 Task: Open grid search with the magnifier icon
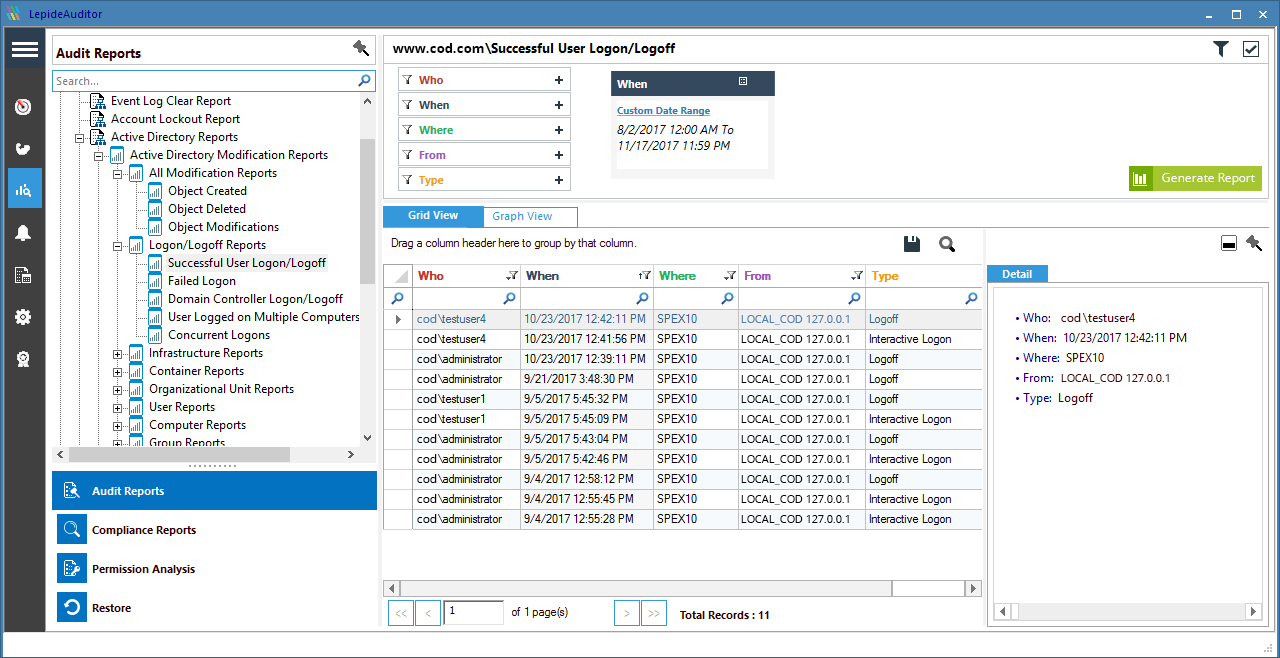point(946,244)
